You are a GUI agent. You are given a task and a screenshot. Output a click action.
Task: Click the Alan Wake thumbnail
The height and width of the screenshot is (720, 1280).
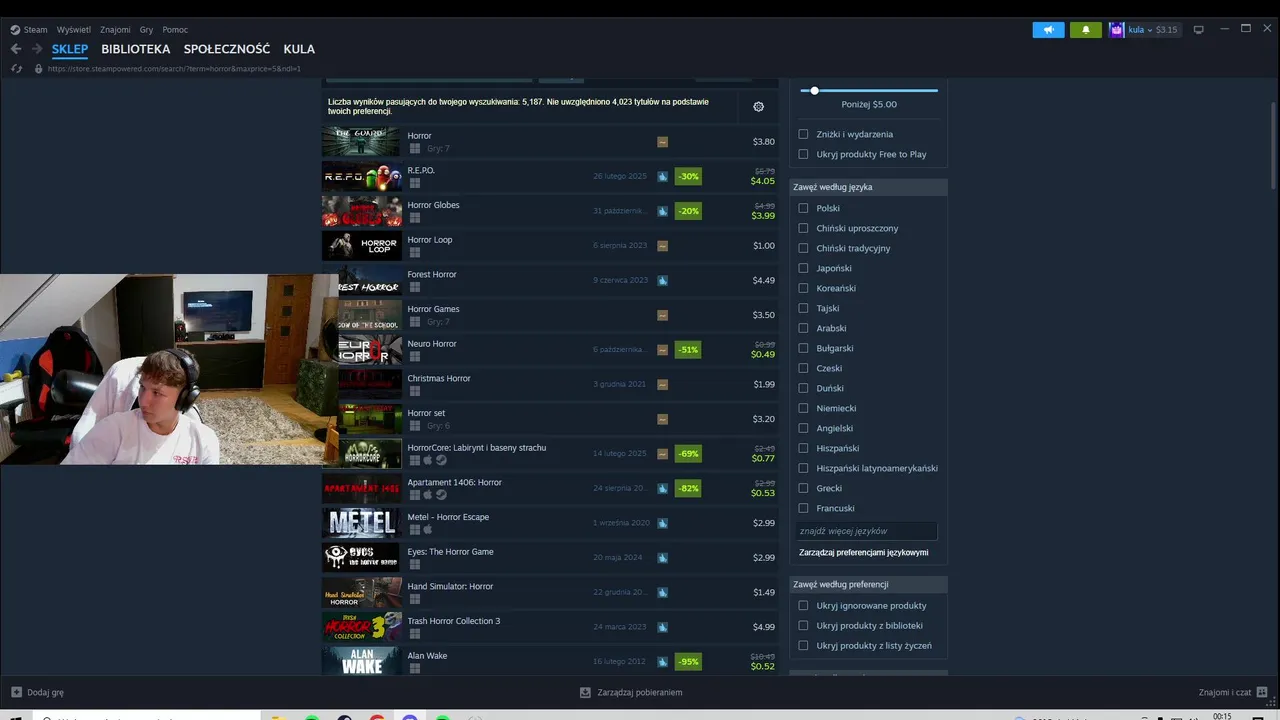362,661
